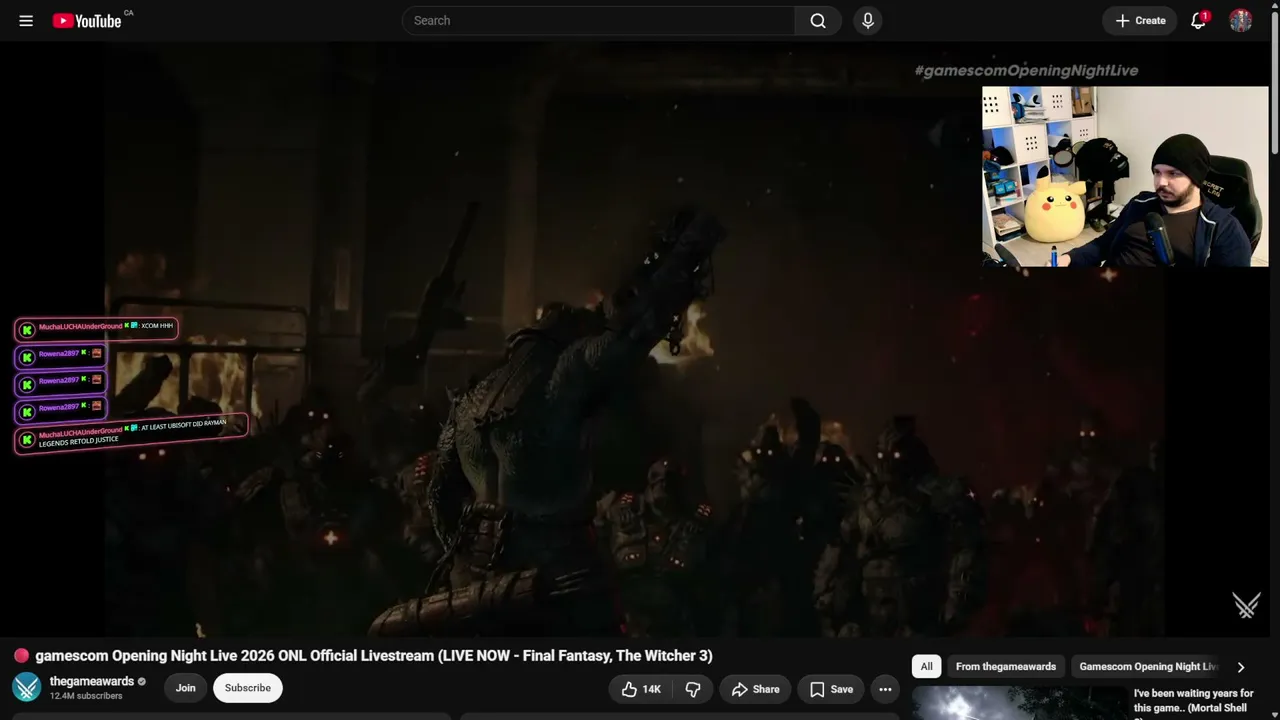Click the verified badge beside thegameawards
Viewport: 1280px width, 720px height.
tap(142, 682)
